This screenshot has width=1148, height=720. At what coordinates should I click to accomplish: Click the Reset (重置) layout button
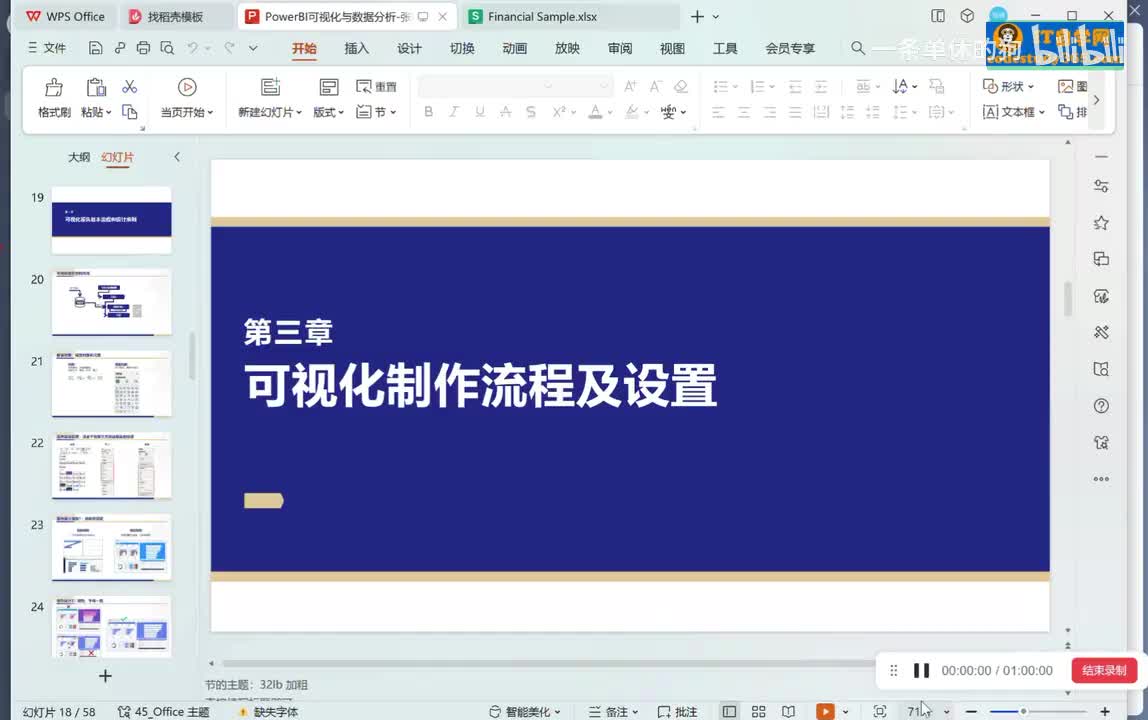click(x=376, y=87)
